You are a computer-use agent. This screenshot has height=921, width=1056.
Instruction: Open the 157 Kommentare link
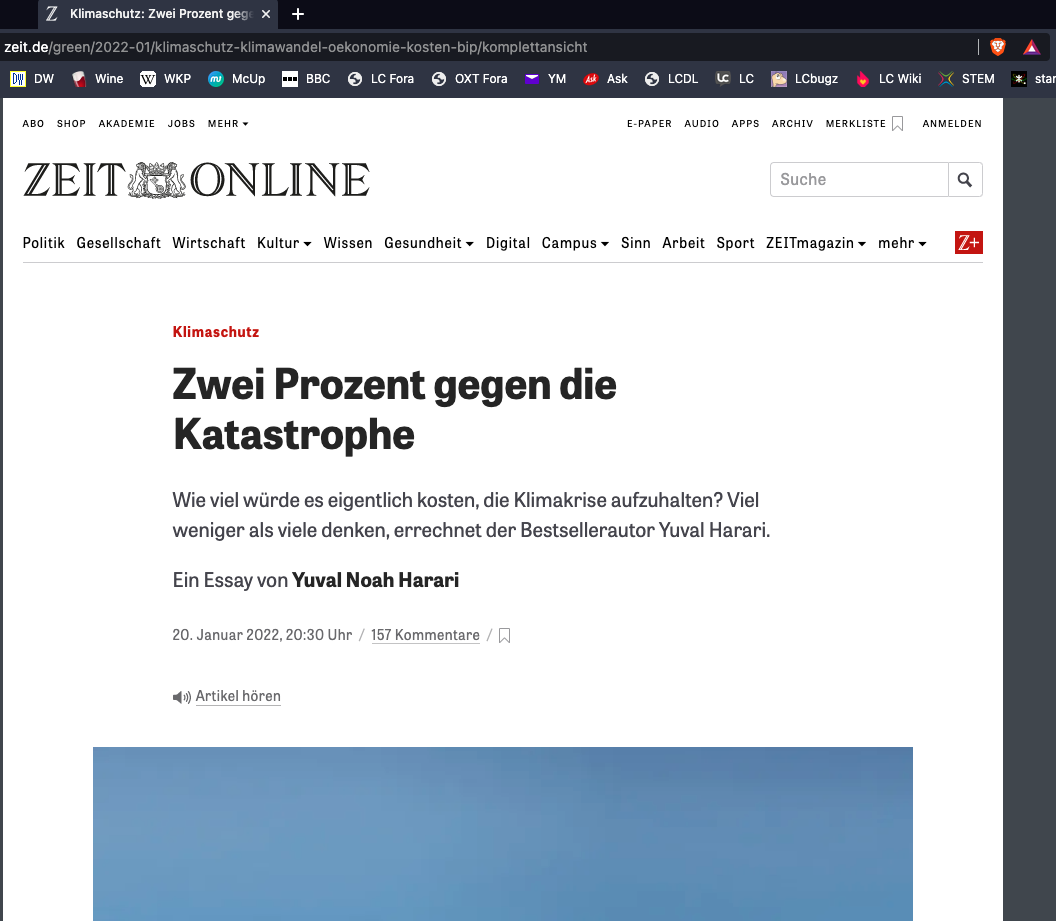[x=425, y=635]
